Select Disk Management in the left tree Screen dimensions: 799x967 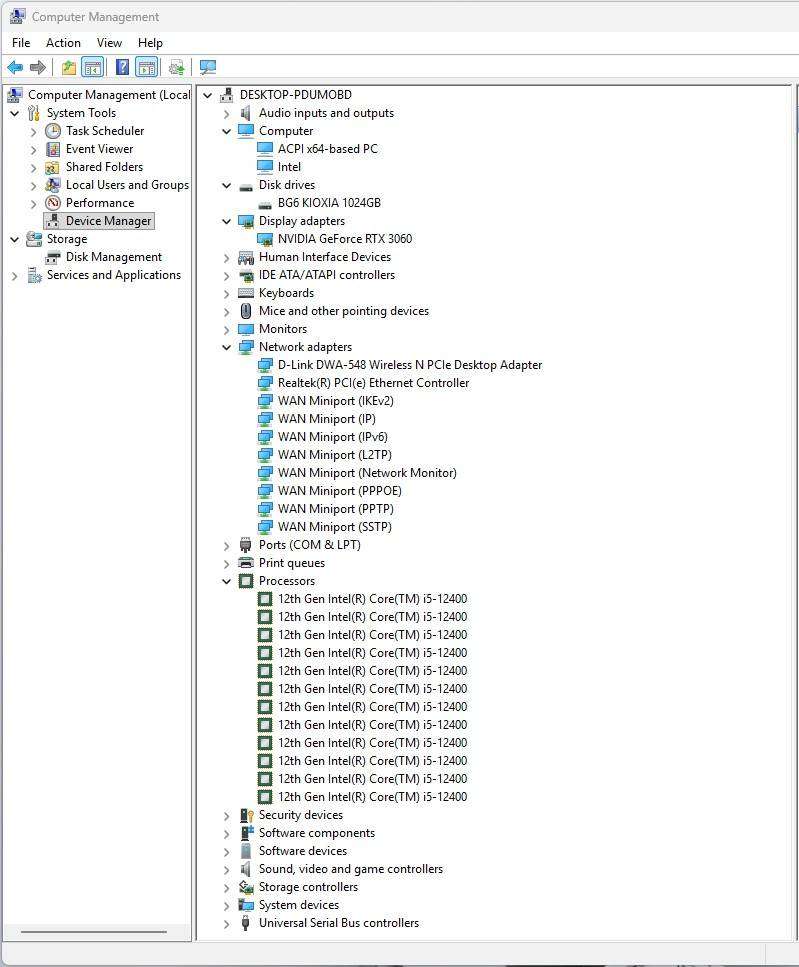coord(113,257)
